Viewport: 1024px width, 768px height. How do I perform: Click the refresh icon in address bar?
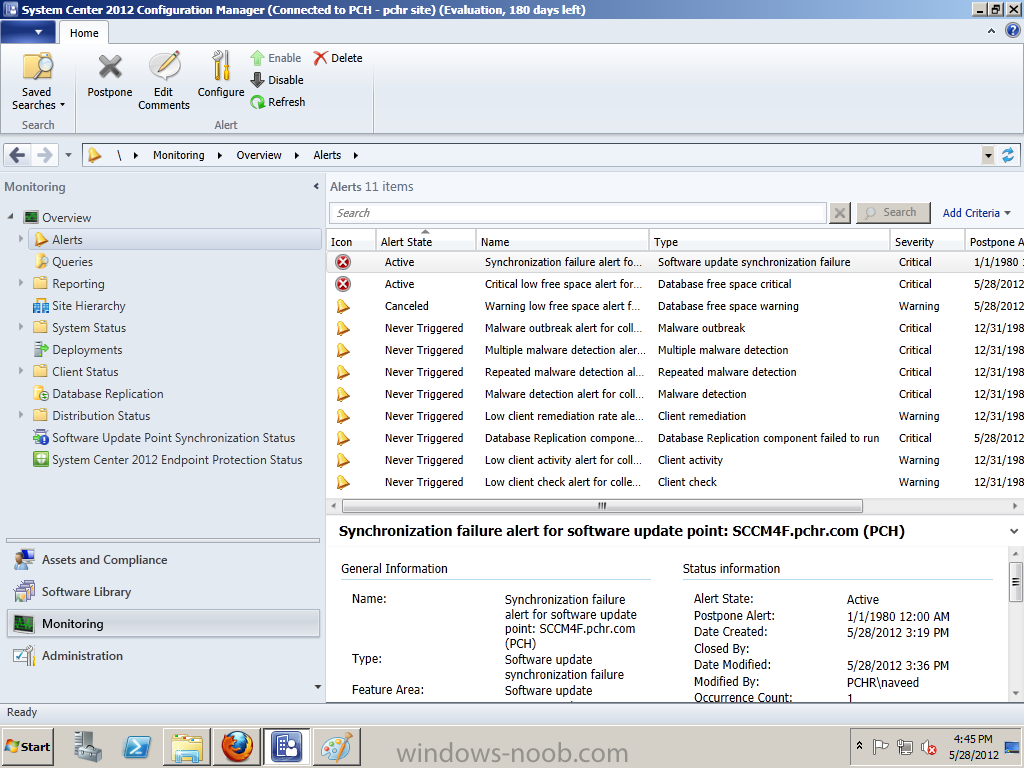tap(1008, 155)
